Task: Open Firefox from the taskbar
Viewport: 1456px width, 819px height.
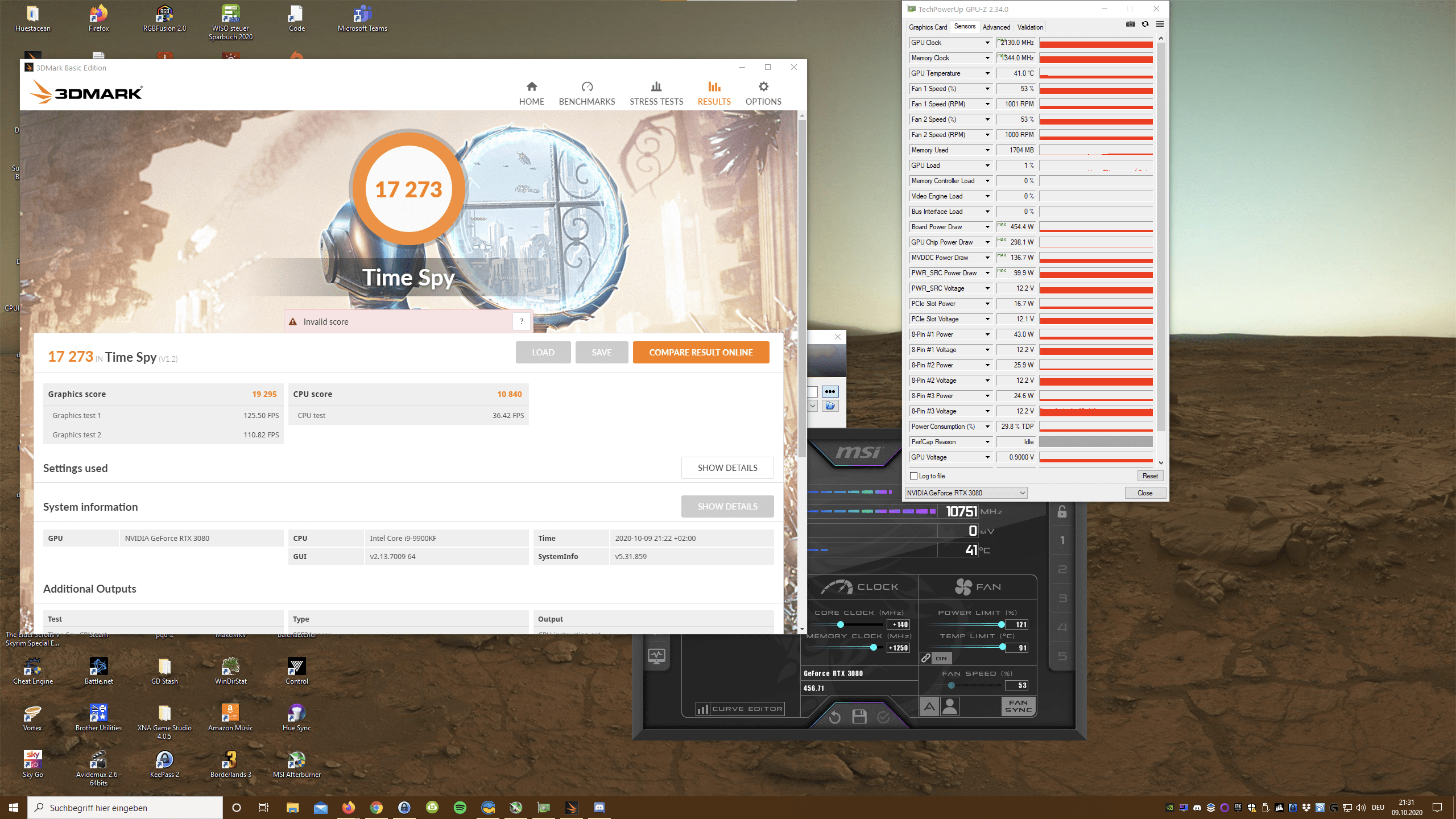Action: point(348,807)
